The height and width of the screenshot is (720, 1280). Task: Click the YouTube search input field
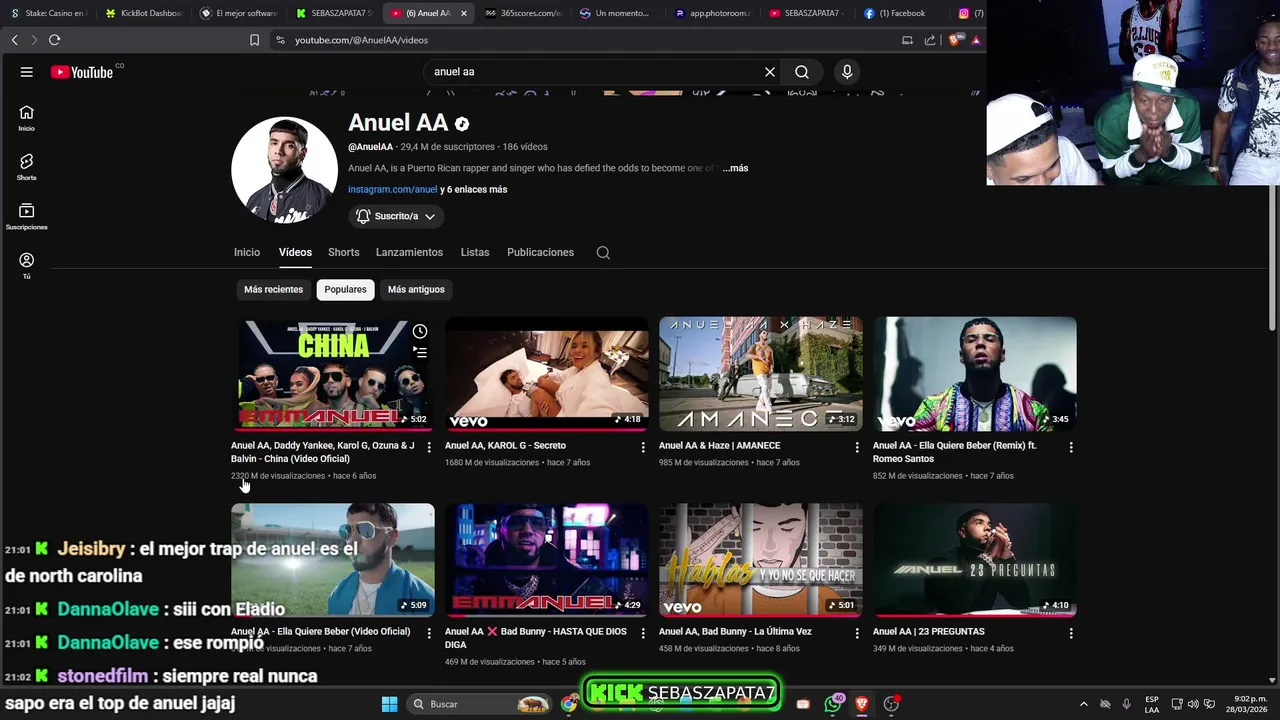(595, 72)
